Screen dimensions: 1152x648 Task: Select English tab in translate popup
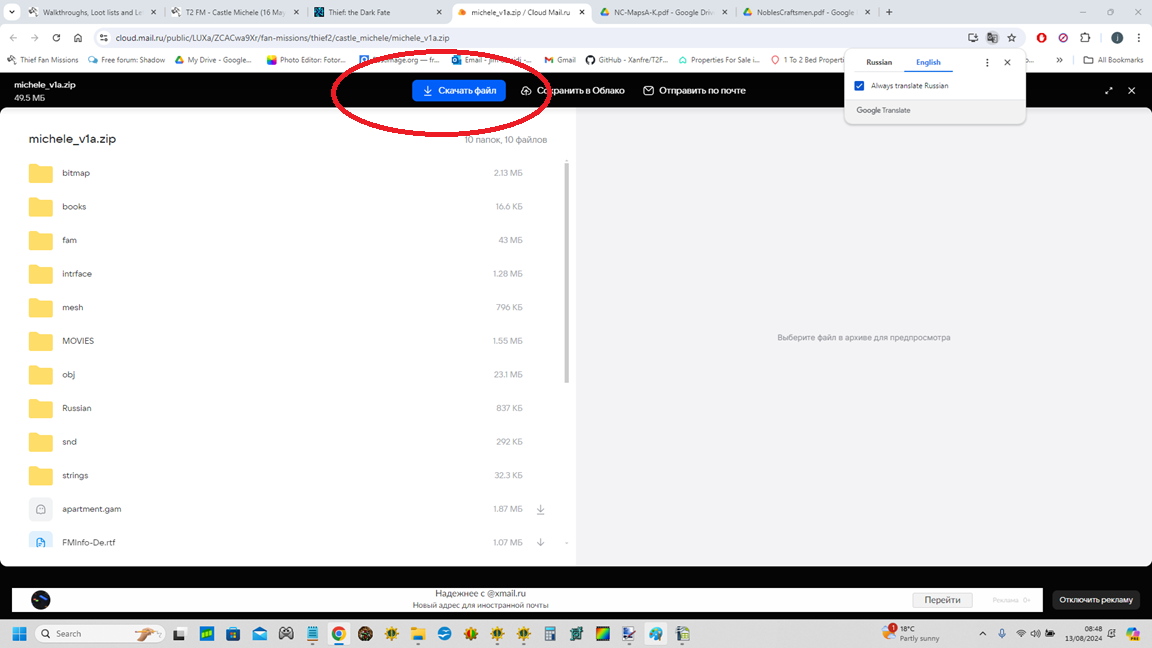pos(928,62)
